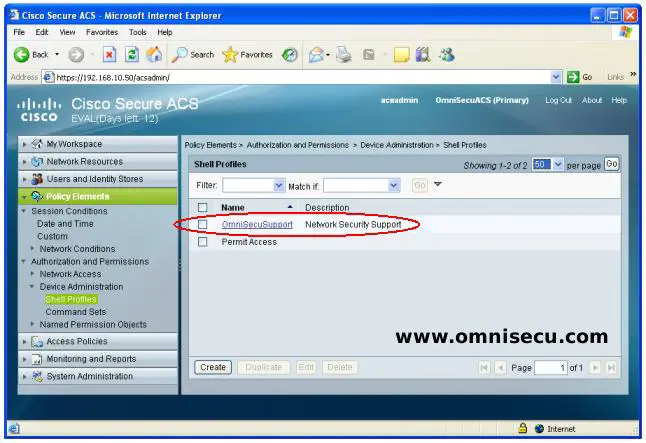Click the Network Resources icon
Screen dimensions: 646x443
coord(37,162)
